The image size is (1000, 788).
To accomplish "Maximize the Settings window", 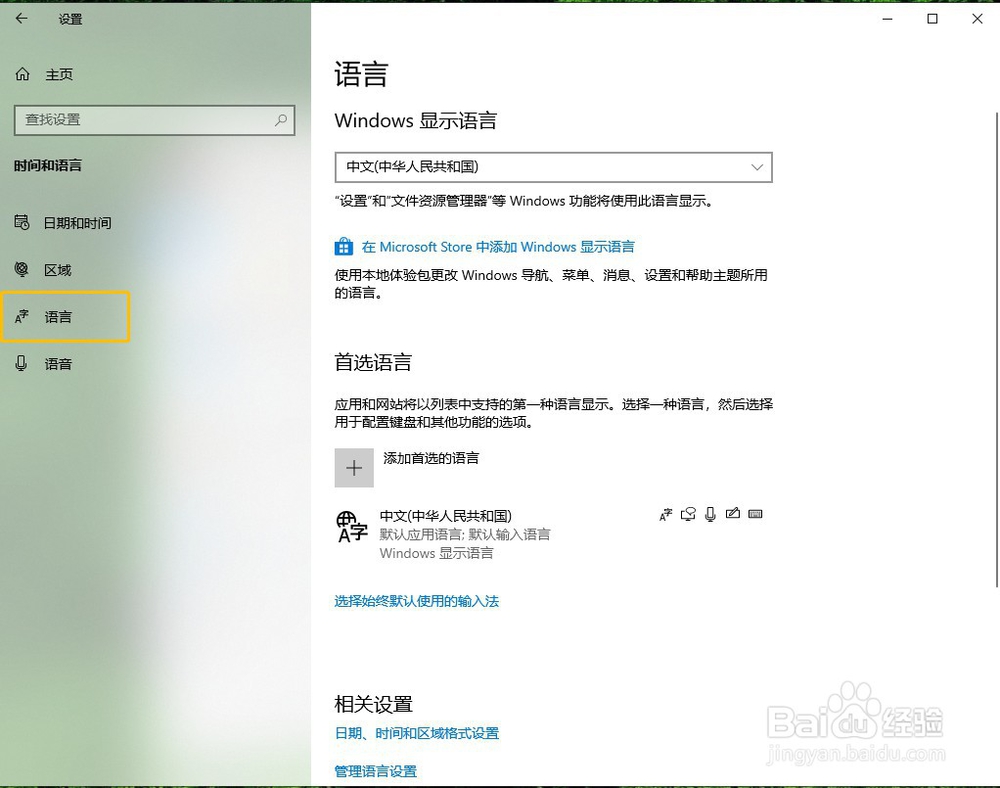I will [x=932, y=19].
